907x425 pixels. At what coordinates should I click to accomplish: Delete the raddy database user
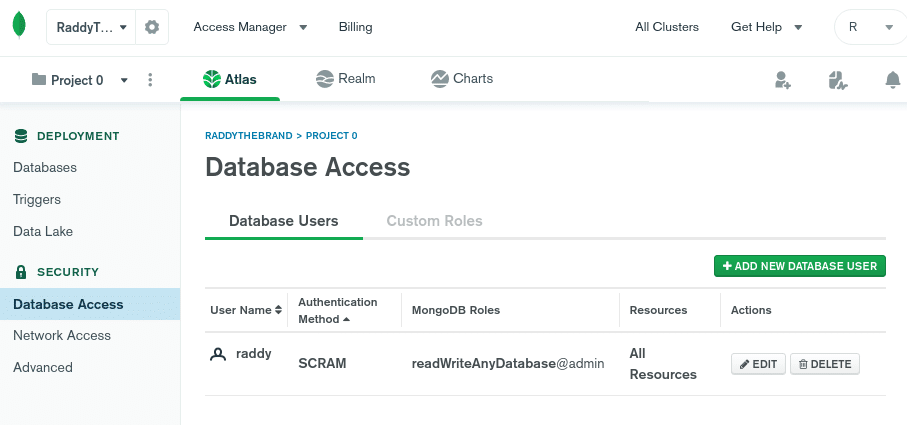(824, 364)
